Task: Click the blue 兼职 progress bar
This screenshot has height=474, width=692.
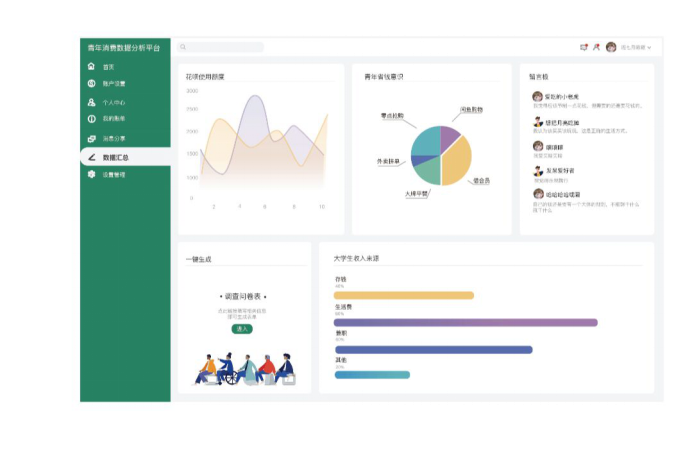Action: (434, 350)
